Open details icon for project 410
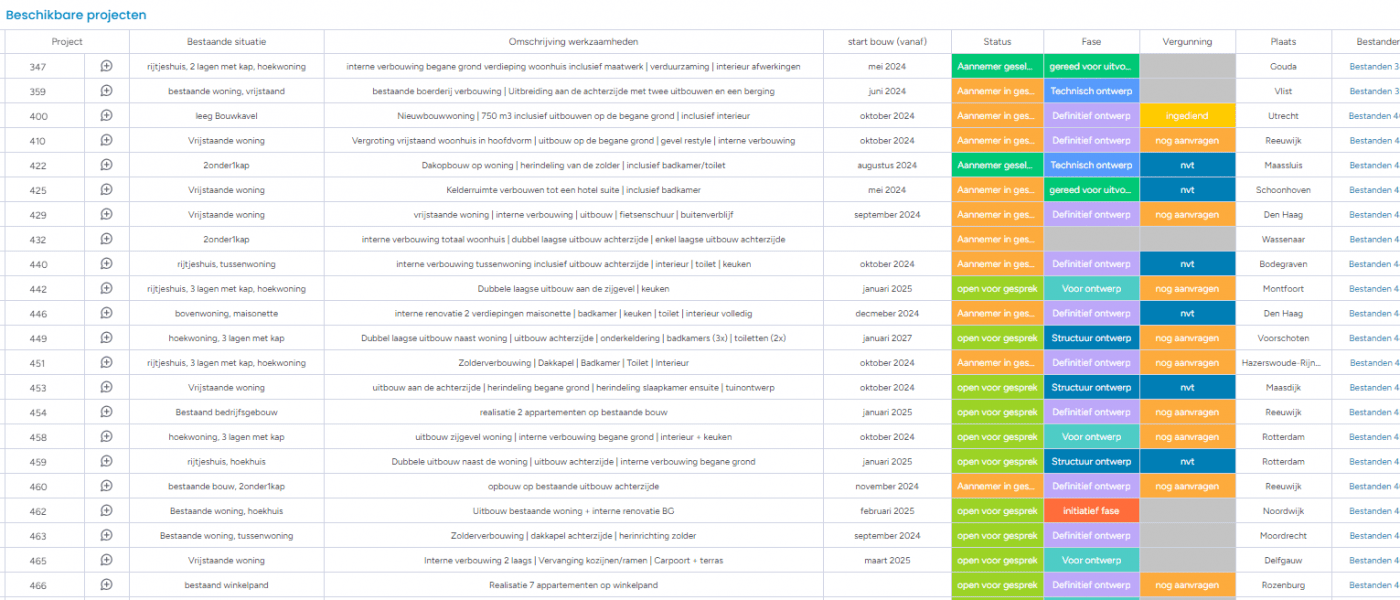This screenshot has height=600, width=1400. tap(107, 140)
